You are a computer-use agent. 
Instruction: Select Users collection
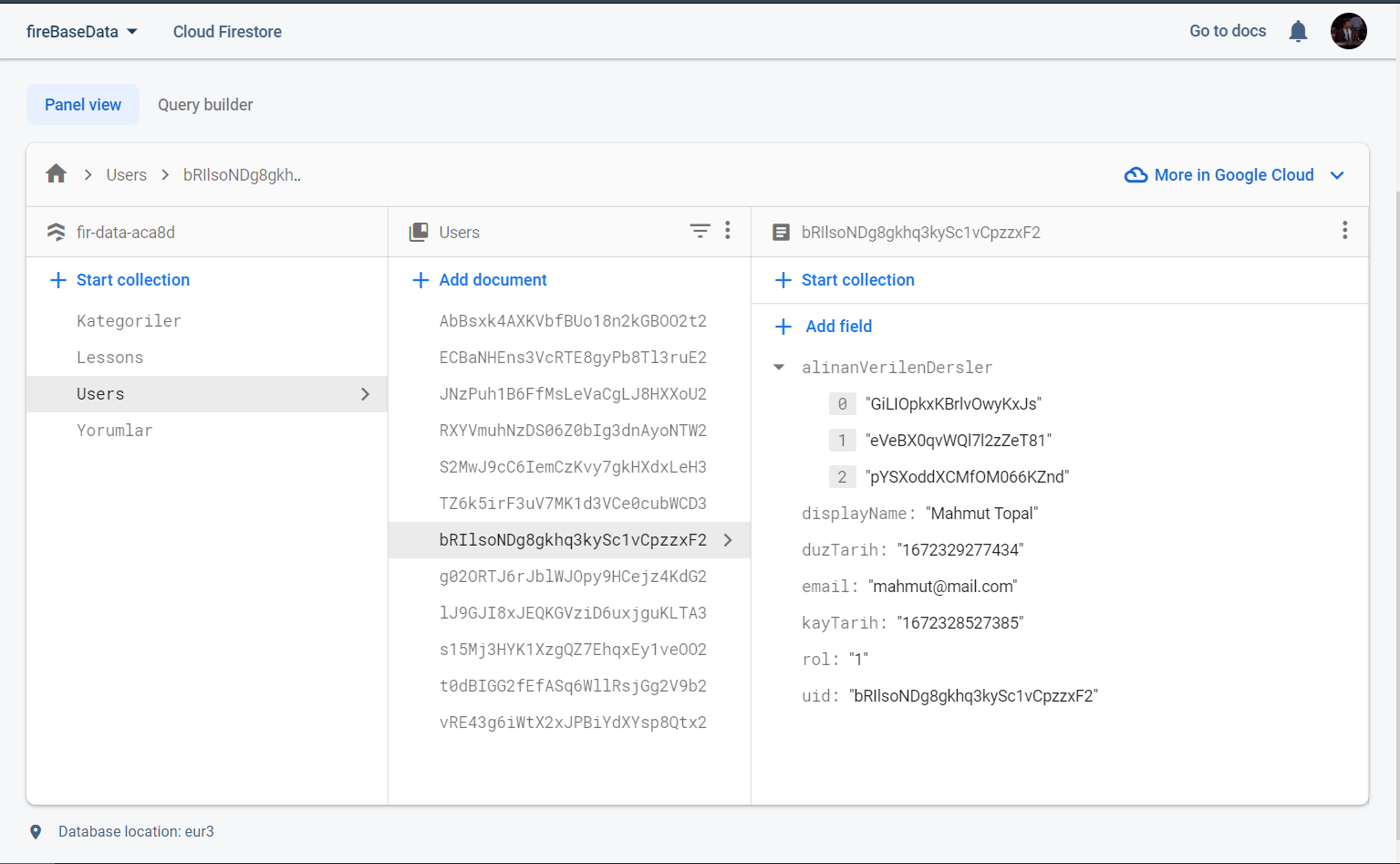207,394
